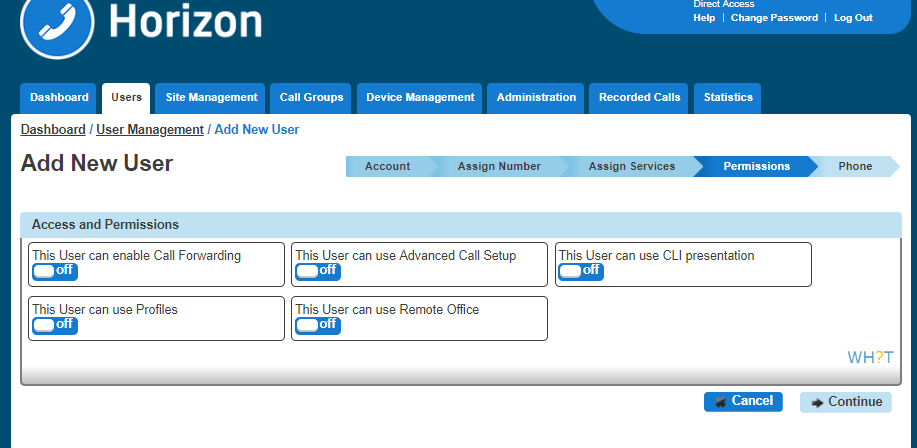Click 'This User can use CLI presentation' label
Screen dimensions: 917x448
pos(656,256)
